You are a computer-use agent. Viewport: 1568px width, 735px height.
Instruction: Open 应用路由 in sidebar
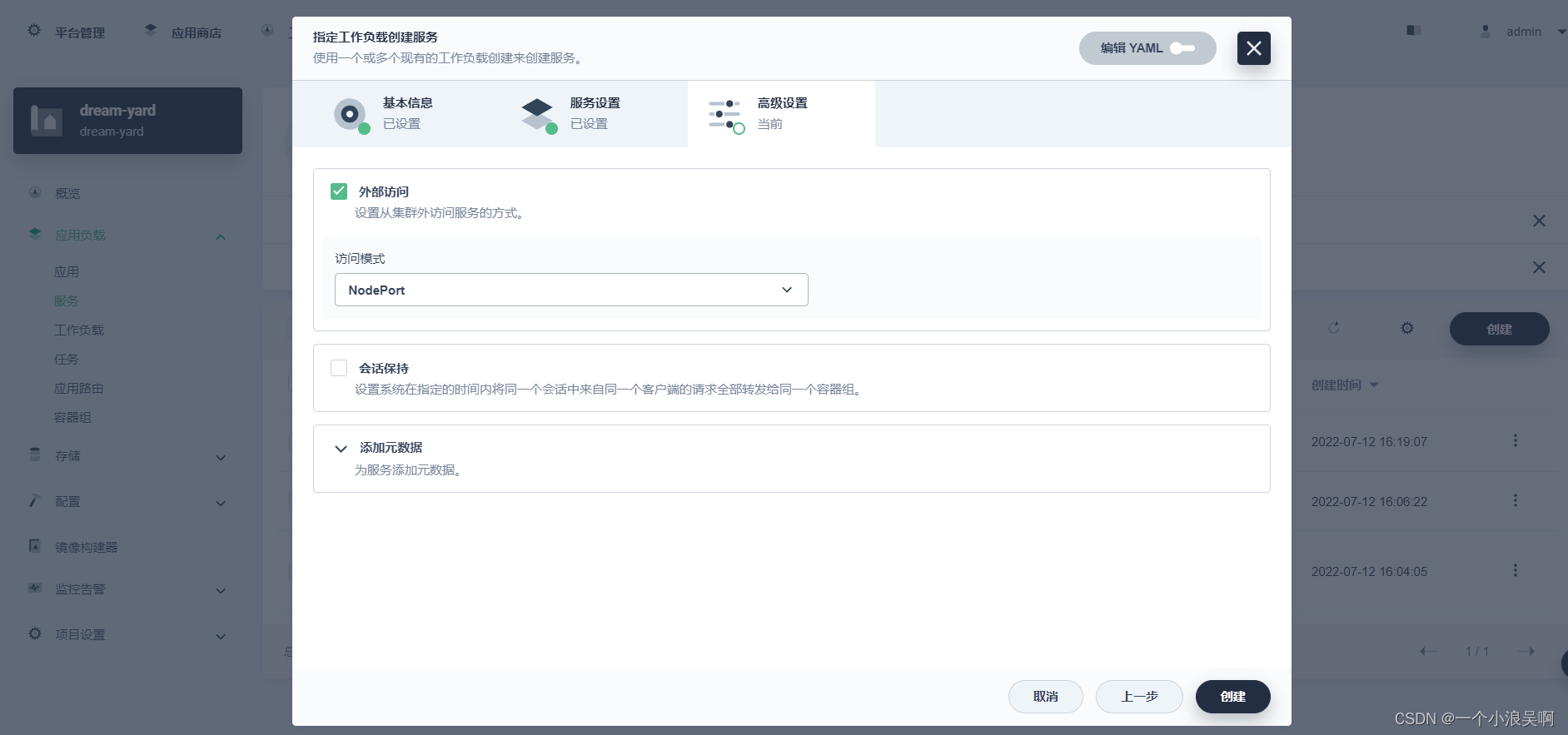79,388
